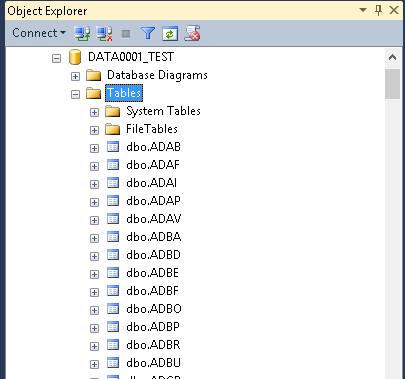
Task: Select the dbo.ADBU table name
Action: [153, 363]
